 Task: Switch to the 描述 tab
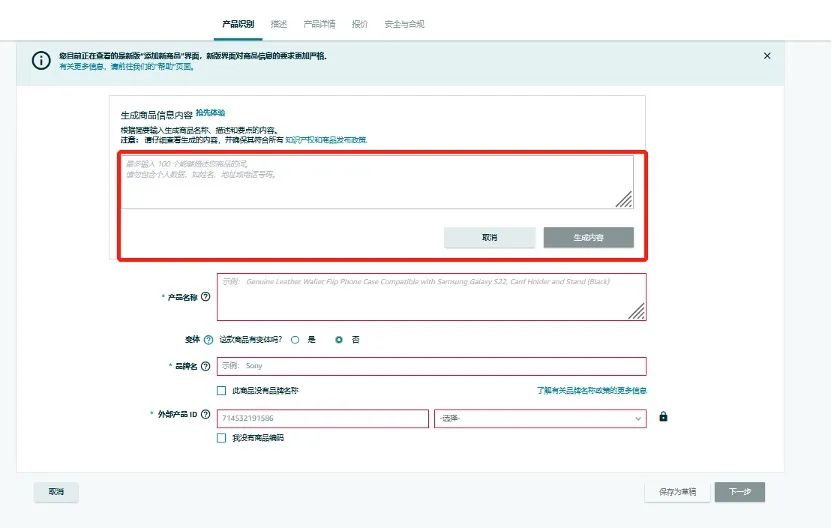(x=279, y=23)
